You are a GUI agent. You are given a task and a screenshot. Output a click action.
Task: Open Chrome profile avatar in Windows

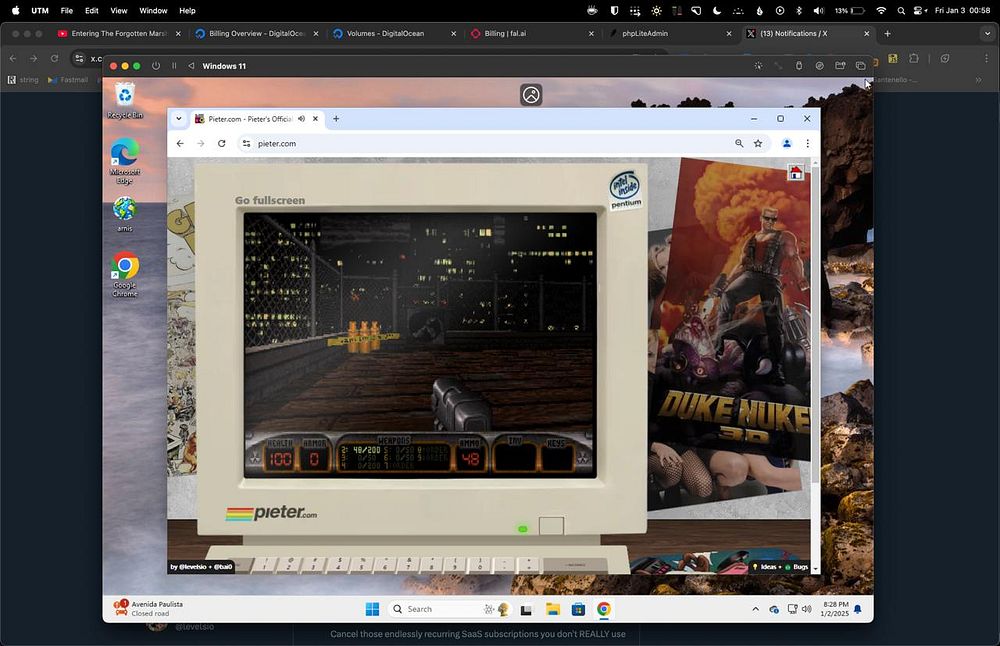click(x=787, y=143)
